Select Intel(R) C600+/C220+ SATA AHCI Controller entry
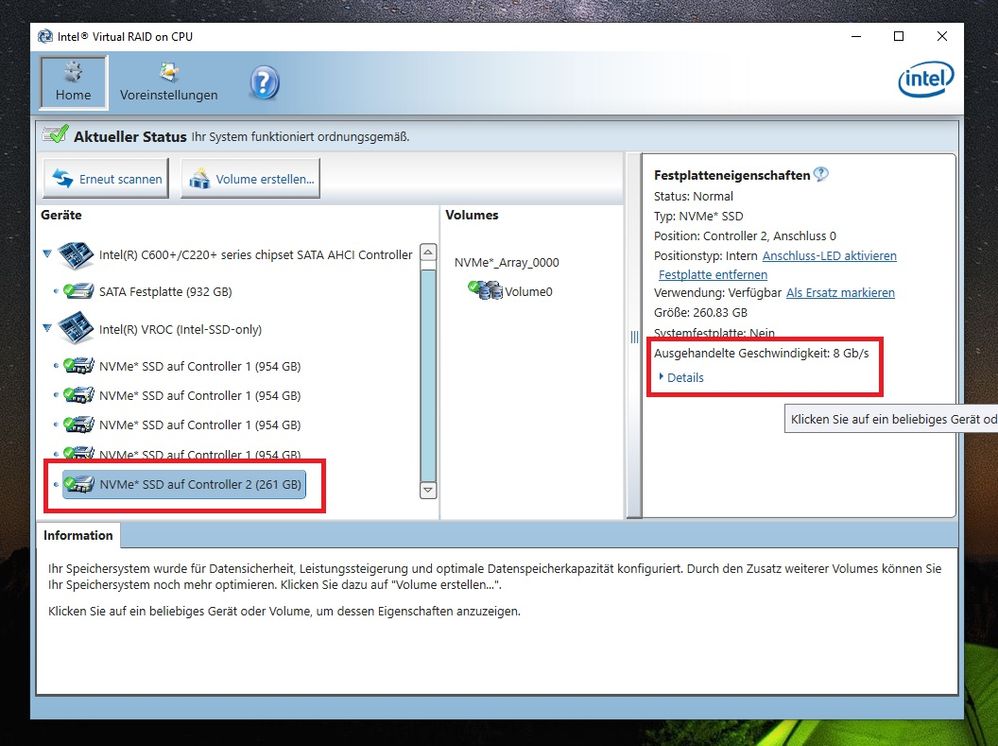The height and width of the screenshot is (746, 998). click(x=255, y=255)
